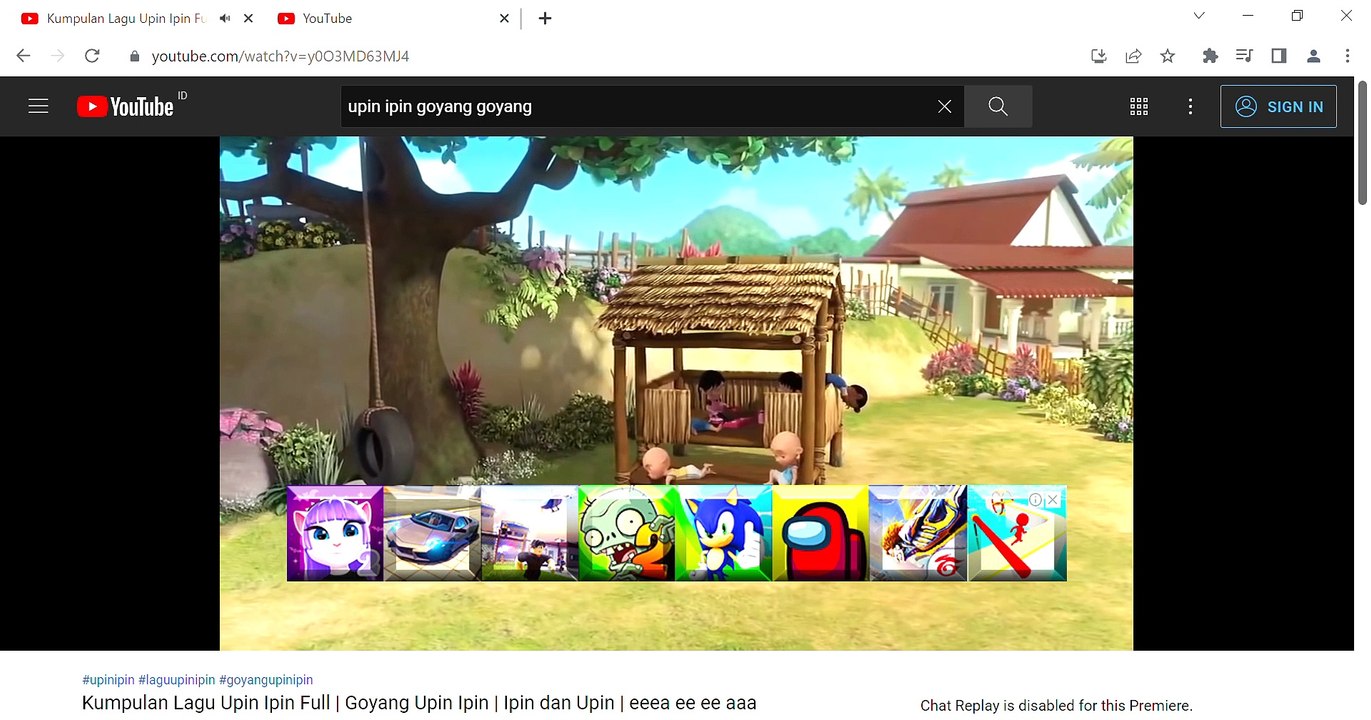Open the Chrome three-dot menu
This screenshot has width=1371, height=720.
tap(1347, 56)
